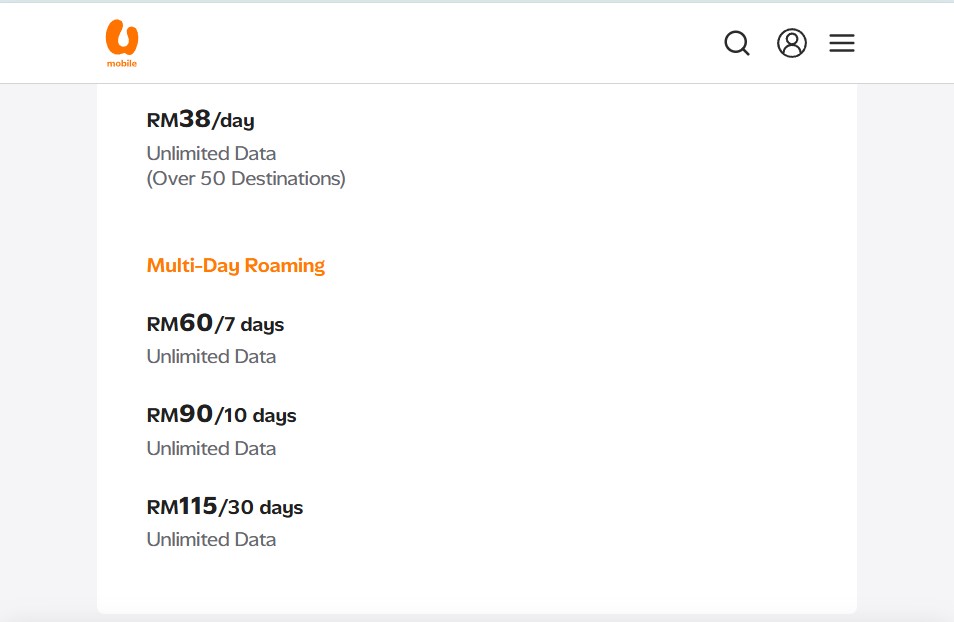The width and height of the screenshot is (954, 622).
Task: Expand the hamburger menu icon
Action: tap(842, 43)
